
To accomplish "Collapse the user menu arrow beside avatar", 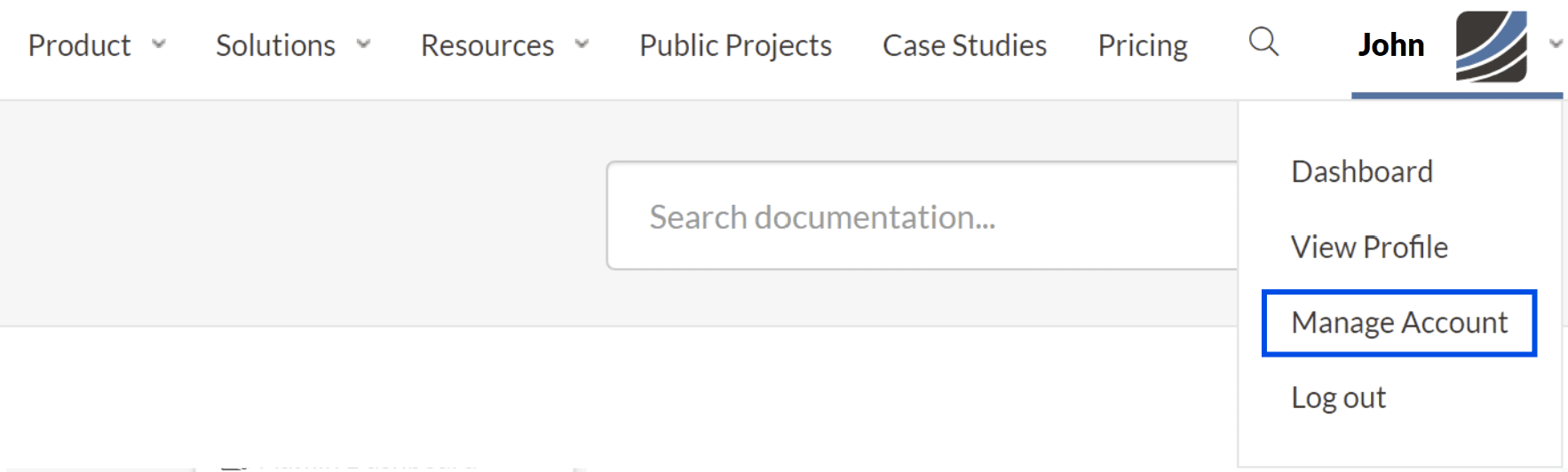I will pos(1555,43).
